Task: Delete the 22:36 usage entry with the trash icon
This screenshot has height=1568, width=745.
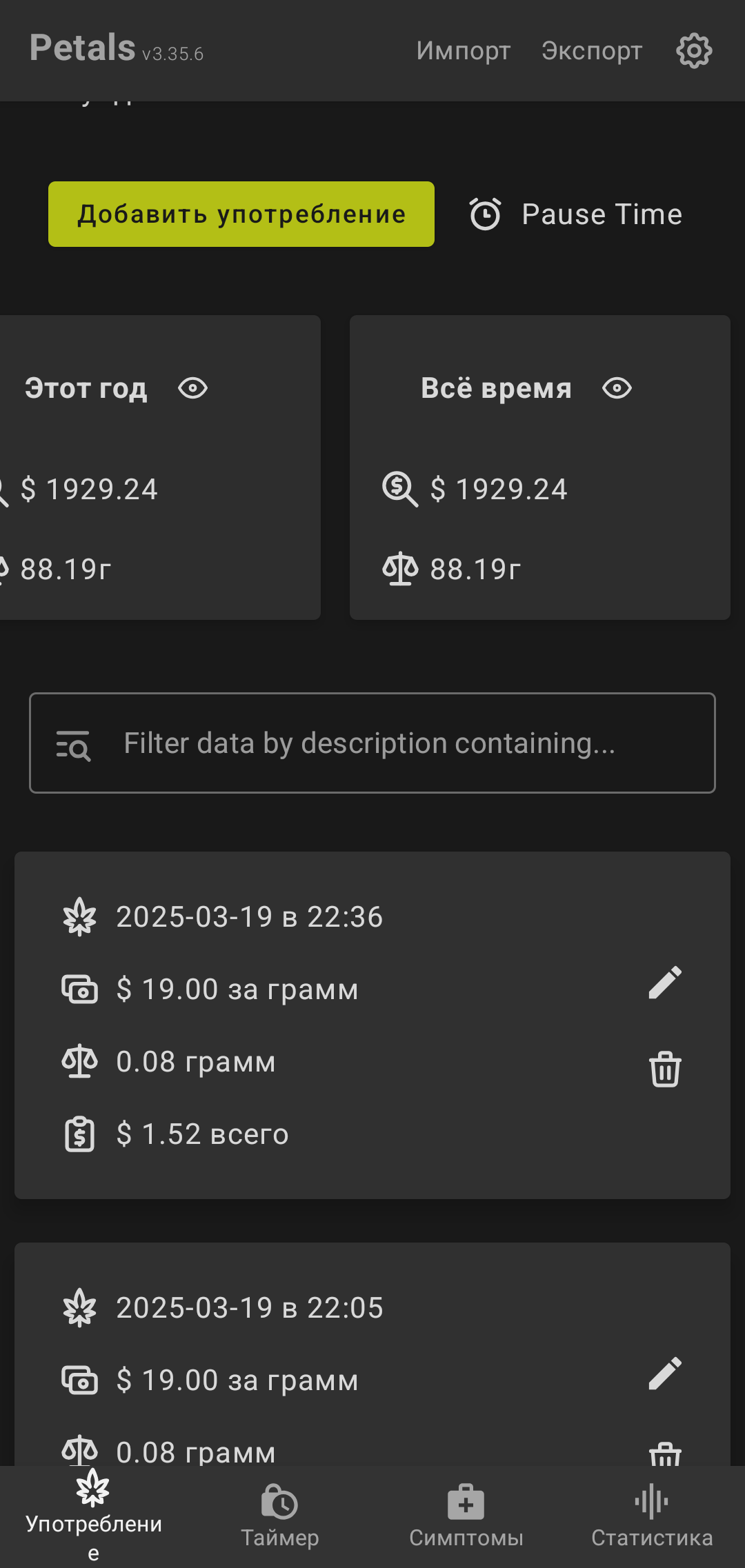Action: click(x=665, y=1069)
